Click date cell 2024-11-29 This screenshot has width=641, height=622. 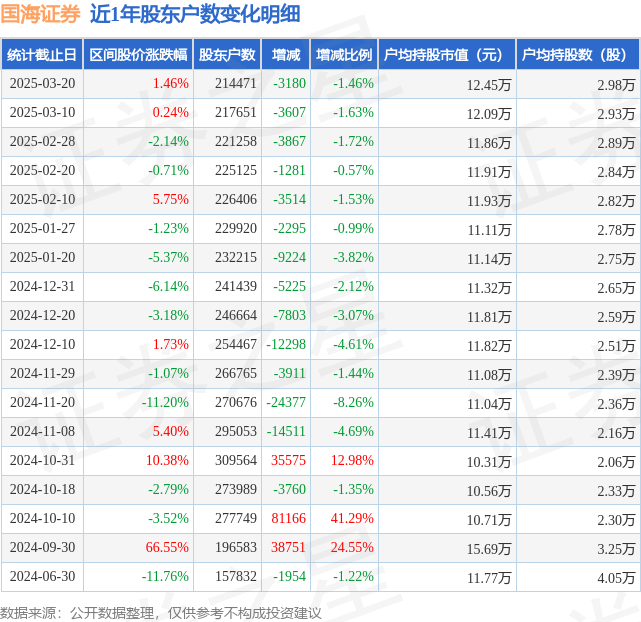43,374
